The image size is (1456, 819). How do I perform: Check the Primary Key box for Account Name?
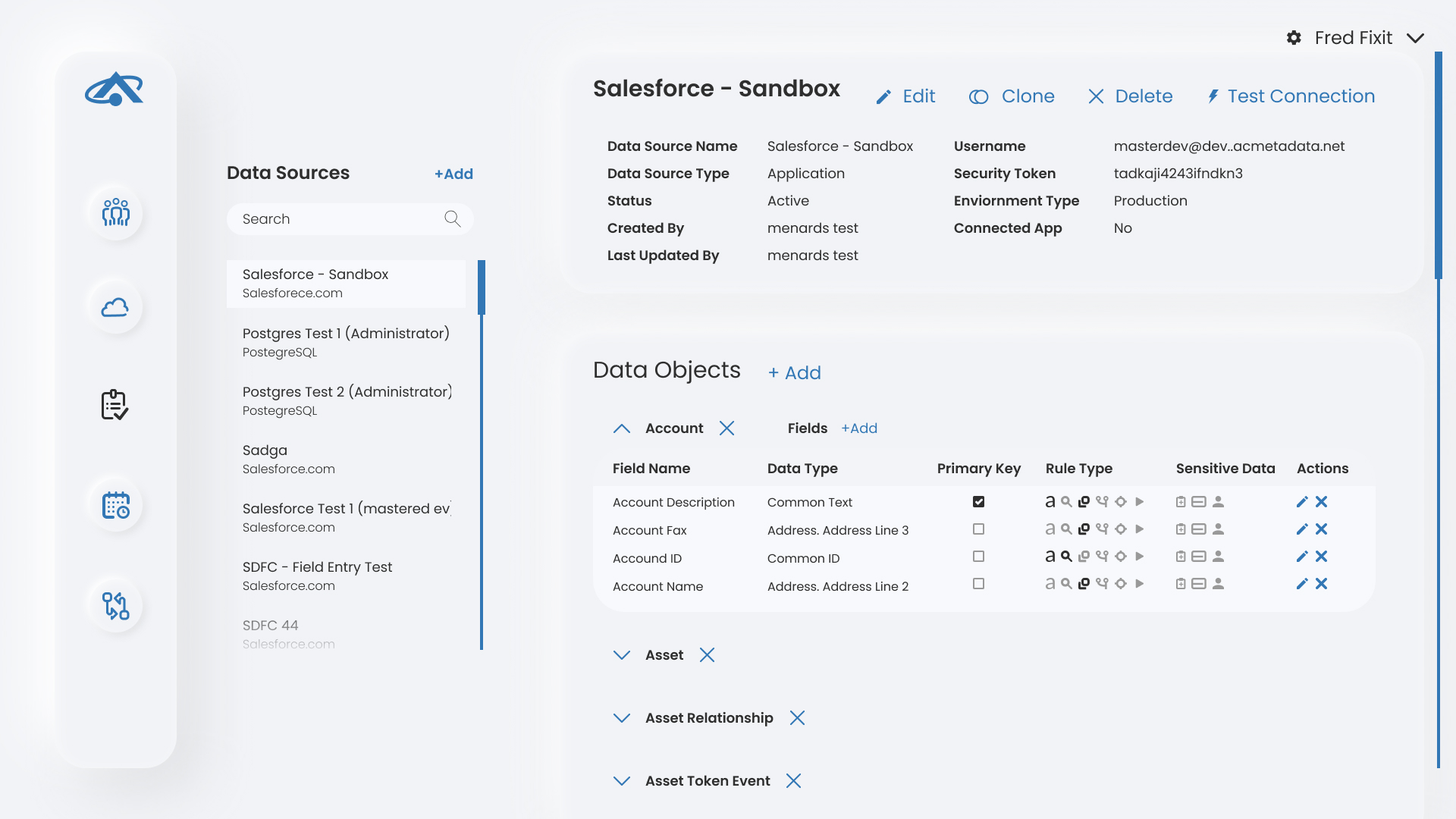(979, 584)
